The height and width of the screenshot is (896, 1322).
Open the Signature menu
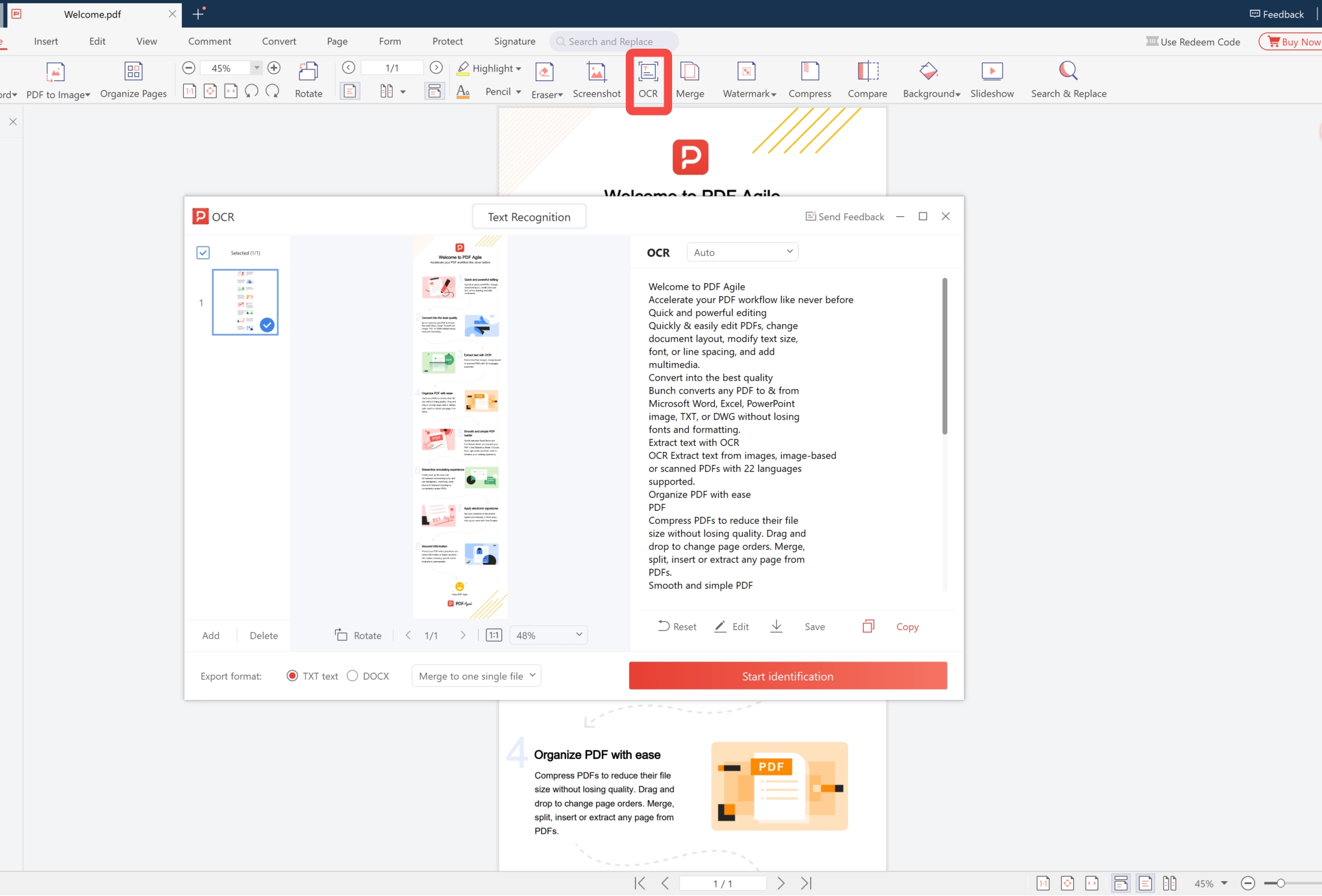pos(514,41)
